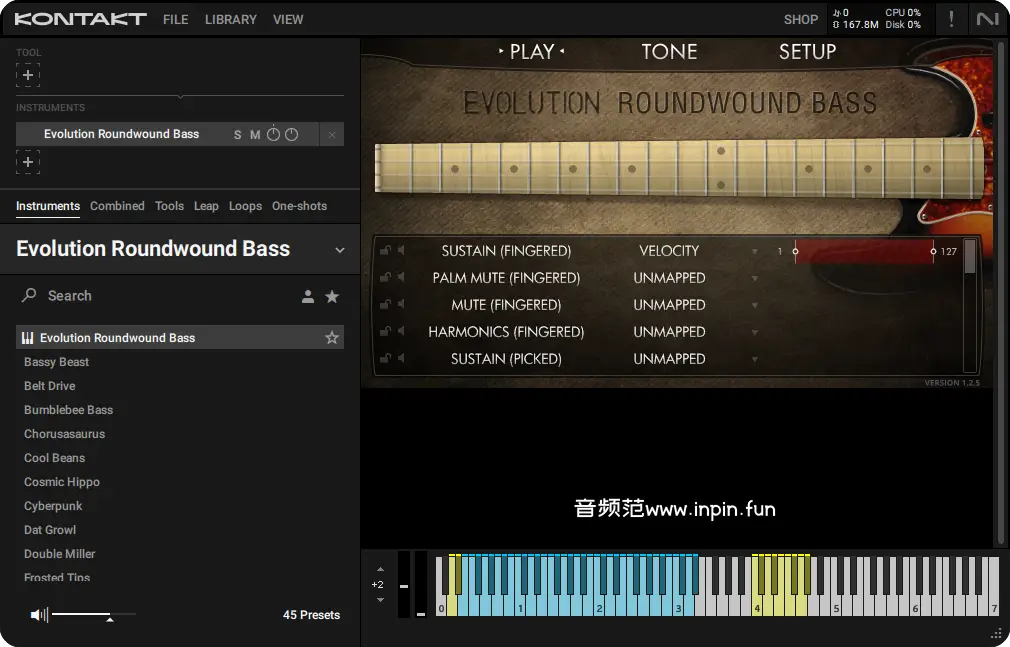
Task: Open the NI logo menu
Action: pos(988,19)
